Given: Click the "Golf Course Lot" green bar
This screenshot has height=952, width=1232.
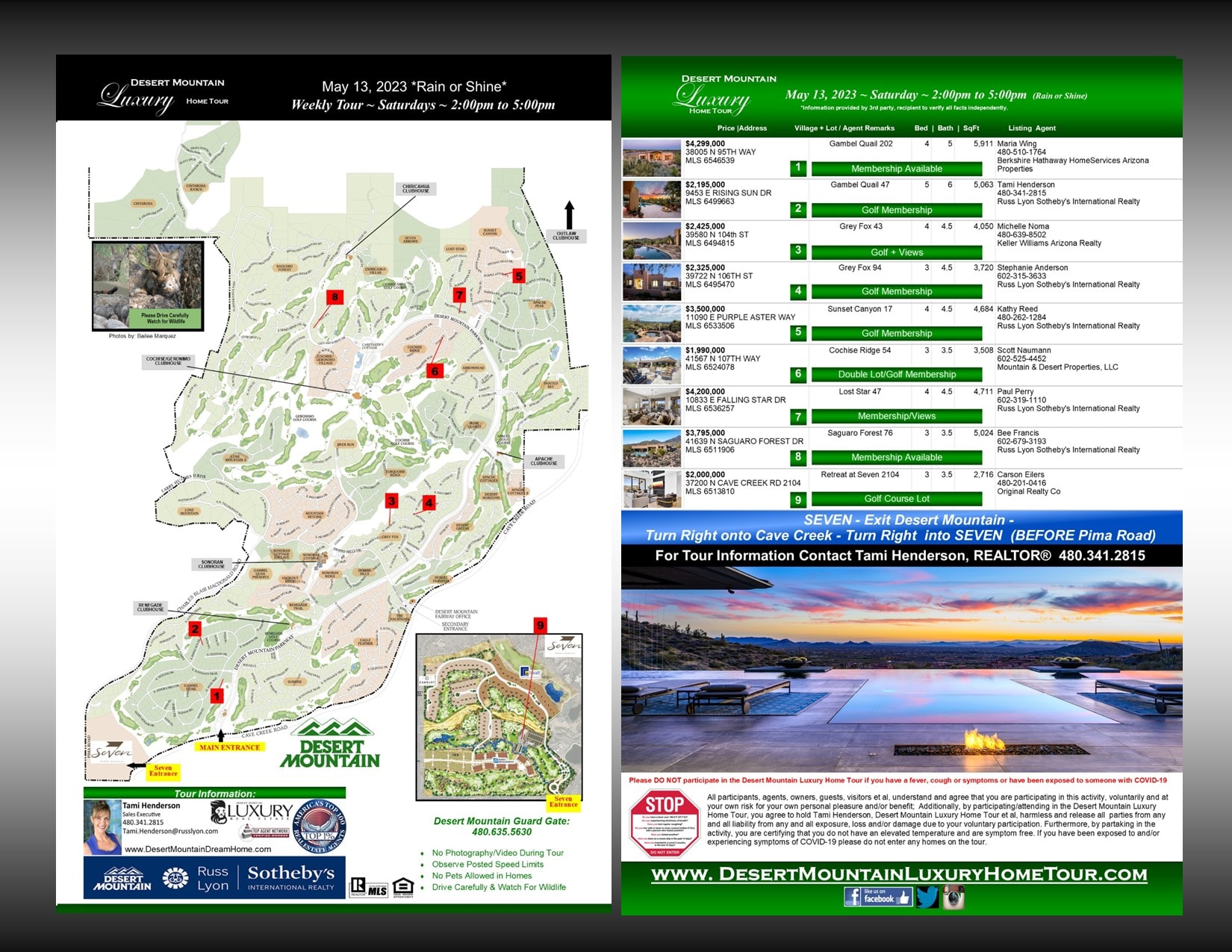Looking at the screenshot, I should pos(896,499).
